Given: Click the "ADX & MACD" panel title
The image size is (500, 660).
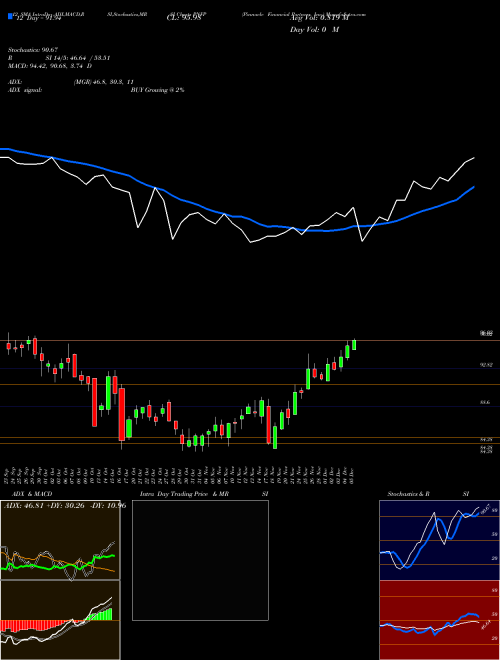Looking at the screenshot, I should [32, 494].
